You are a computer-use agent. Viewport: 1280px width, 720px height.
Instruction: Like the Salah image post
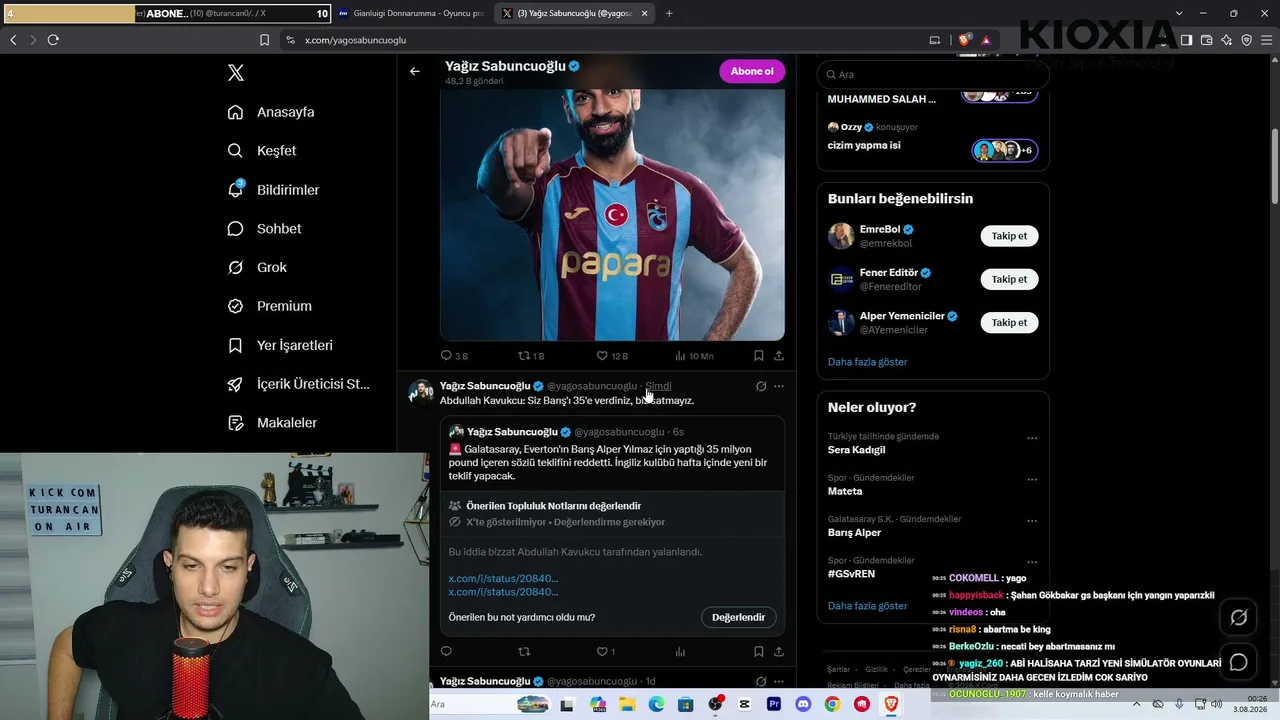click(602, 355)
